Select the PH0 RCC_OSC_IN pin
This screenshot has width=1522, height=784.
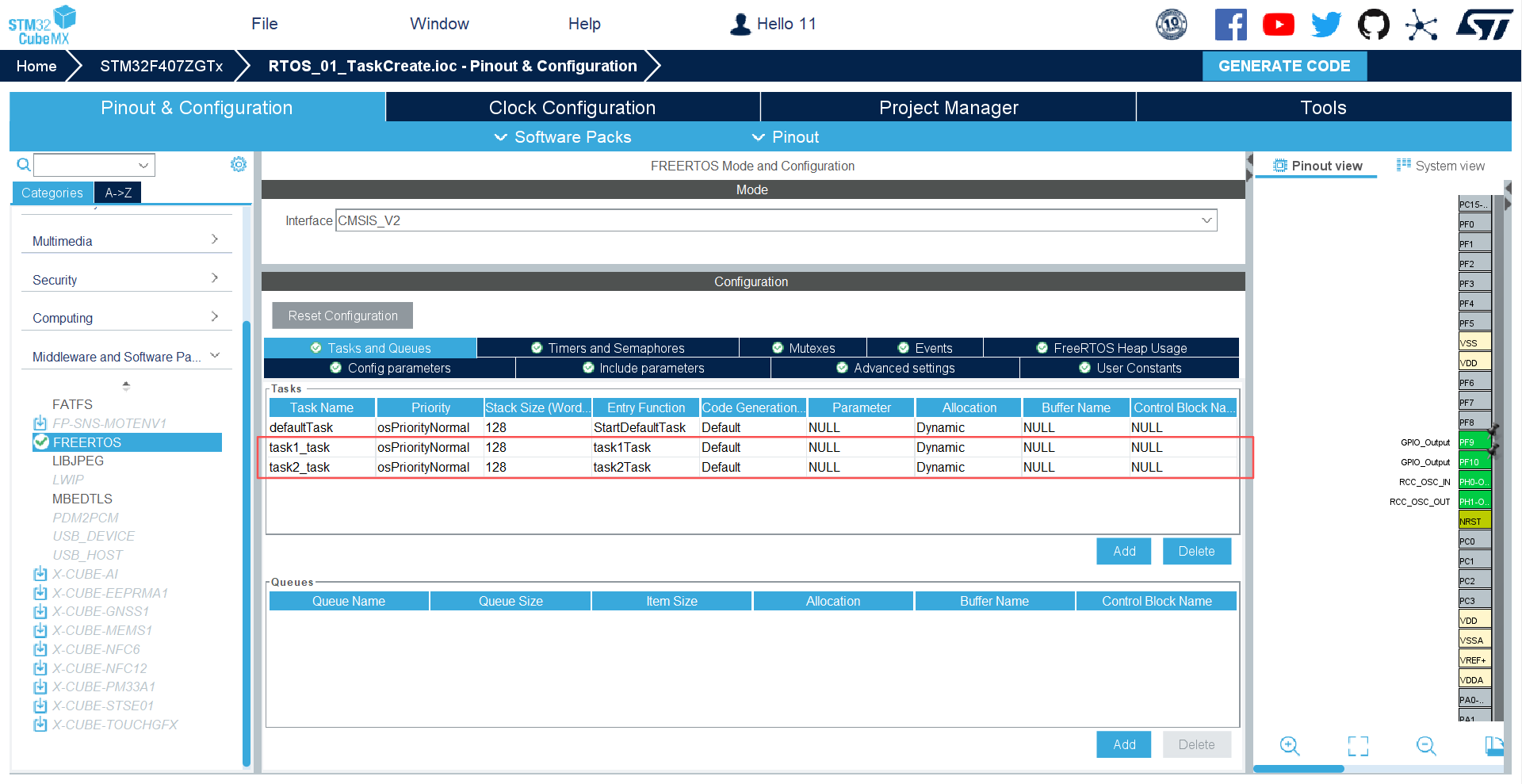pyautogui.click(x=1474, y=482)
